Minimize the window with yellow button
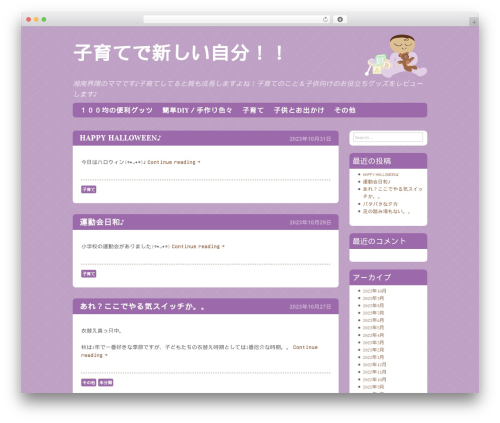This screenshot has height=423, width=500. 36,19
